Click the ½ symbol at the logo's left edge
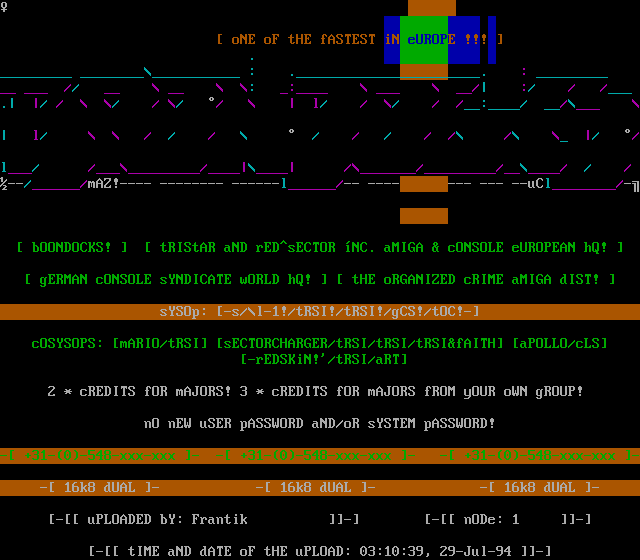 pyautogui.click(x=4, y=184)
